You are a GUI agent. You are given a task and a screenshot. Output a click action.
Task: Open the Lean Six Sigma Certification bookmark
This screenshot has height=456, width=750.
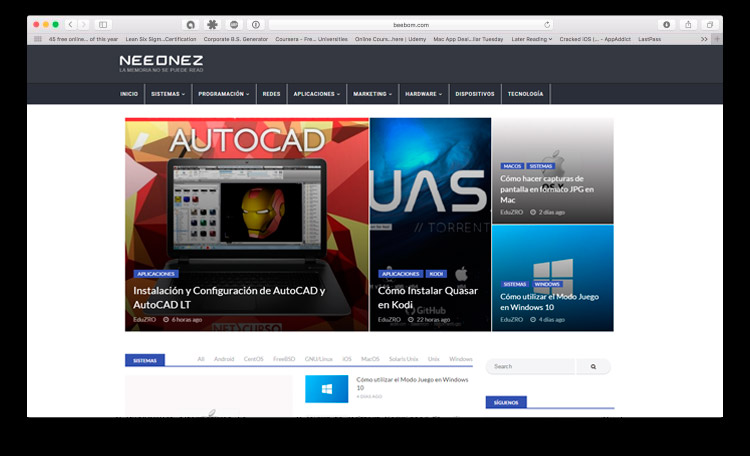click(x=161, y=39)
